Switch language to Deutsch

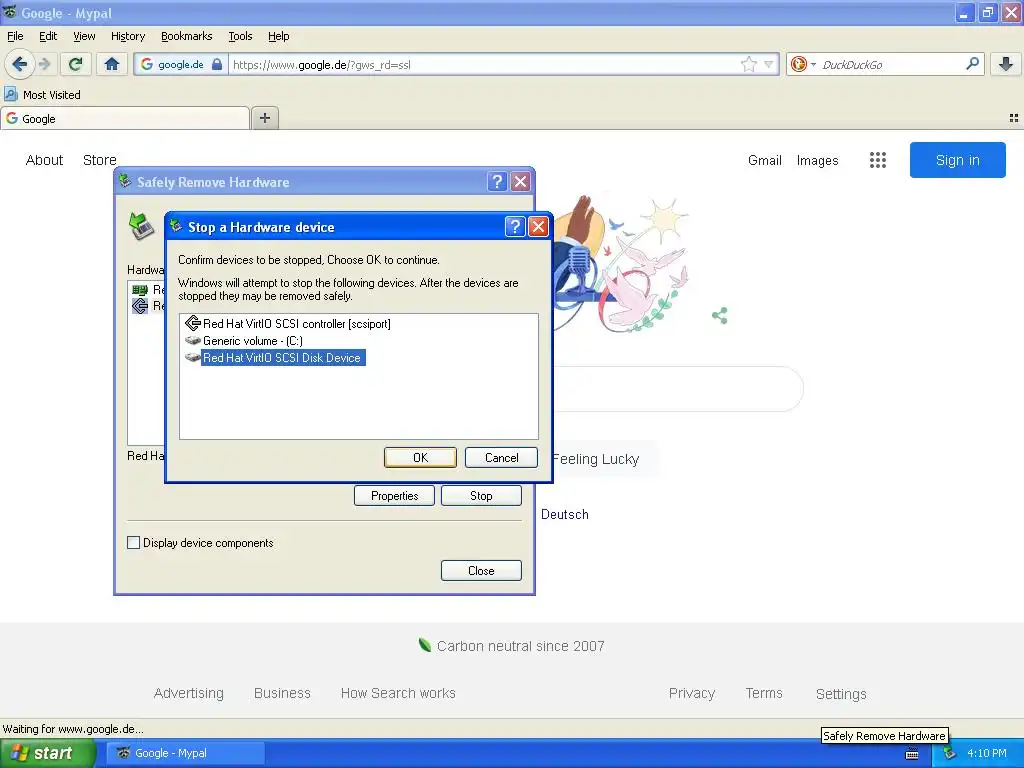pyautogui.click(x=565, y=515)
